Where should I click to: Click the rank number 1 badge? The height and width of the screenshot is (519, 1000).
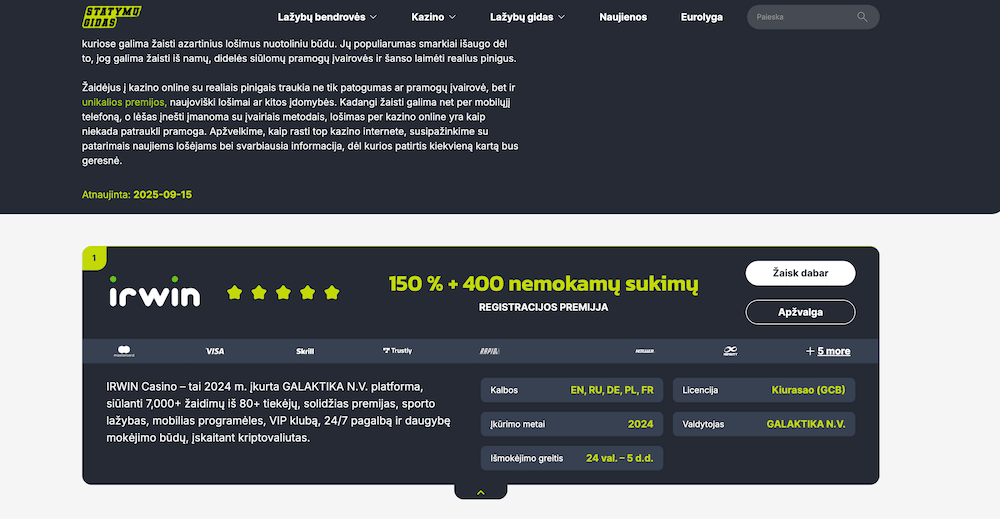[94, 258]
